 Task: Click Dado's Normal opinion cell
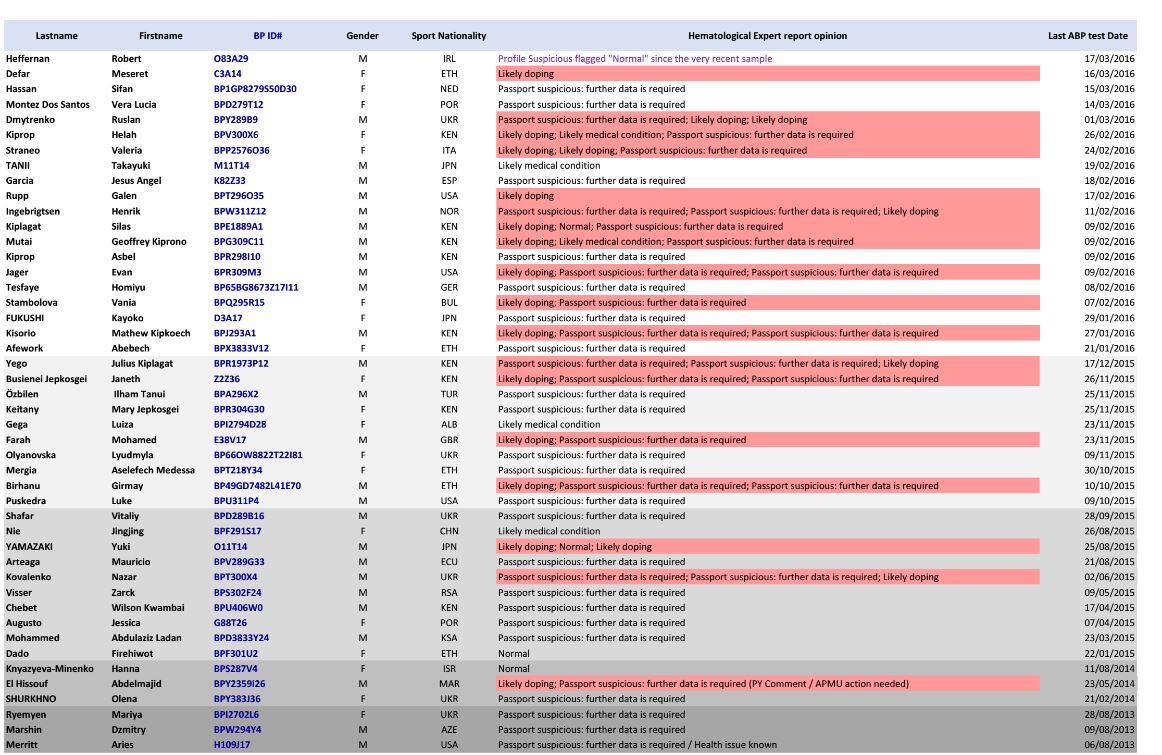pyautogui.click(x=514, y=653)
